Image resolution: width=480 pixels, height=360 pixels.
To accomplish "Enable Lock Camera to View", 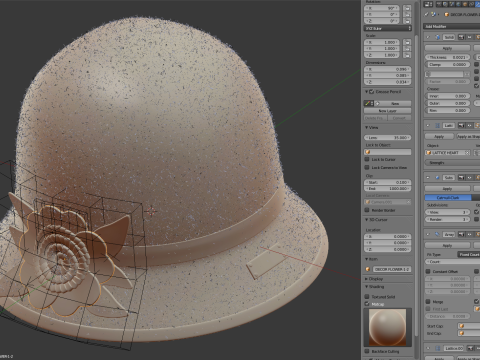I will click(x=367, y=167).
